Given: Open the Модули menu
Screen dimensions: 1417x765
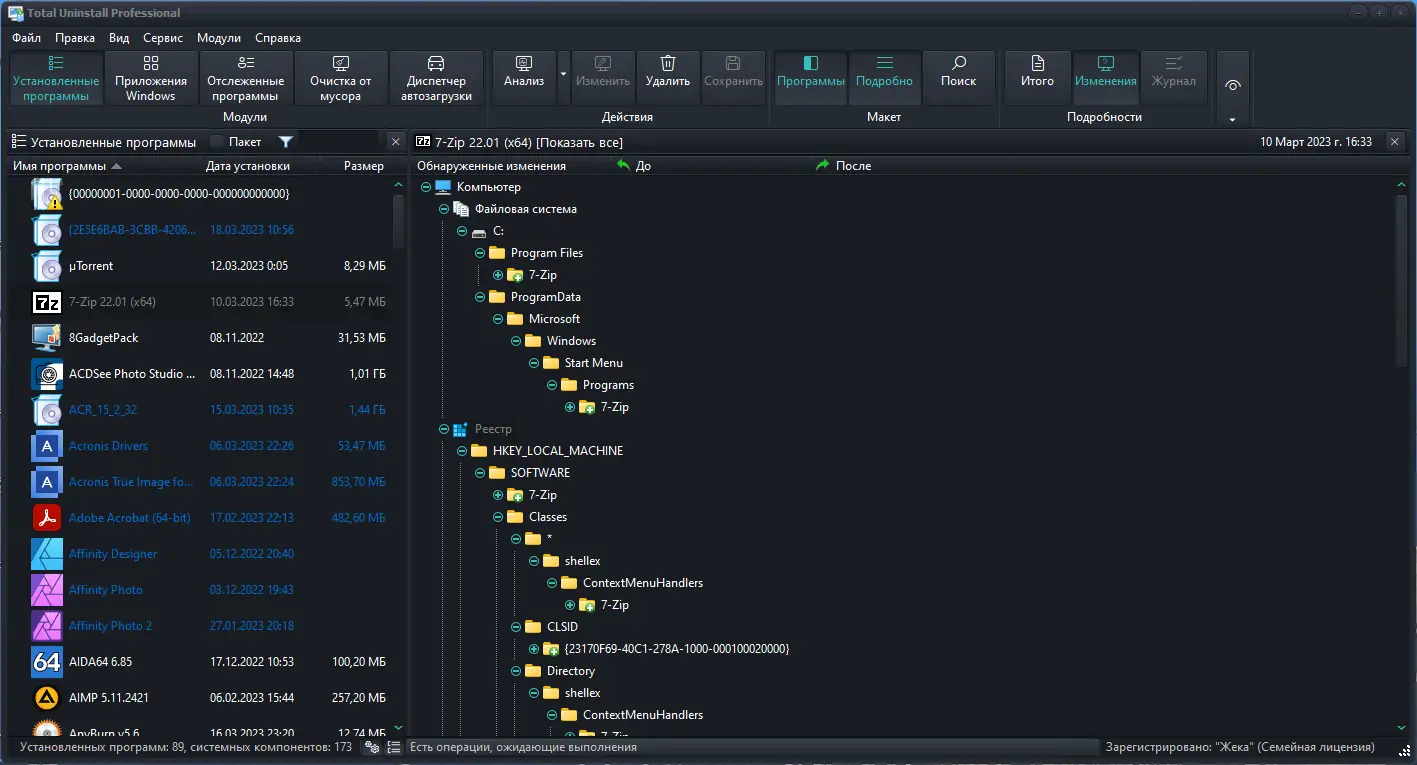Looking at the screenshot, I should pyautogui.click(x=219, y=38).
